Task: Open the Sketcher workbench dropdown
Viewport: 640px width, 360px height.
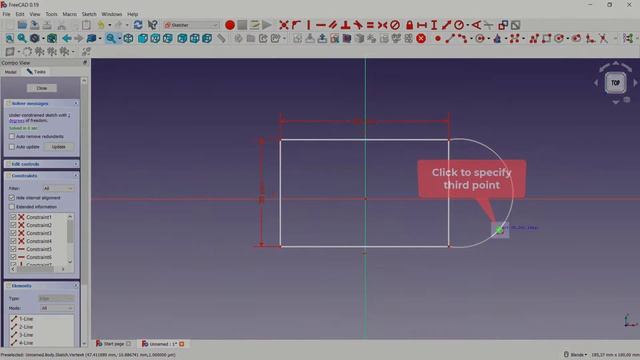Action: pyautogui.click(x=191, y=25)
